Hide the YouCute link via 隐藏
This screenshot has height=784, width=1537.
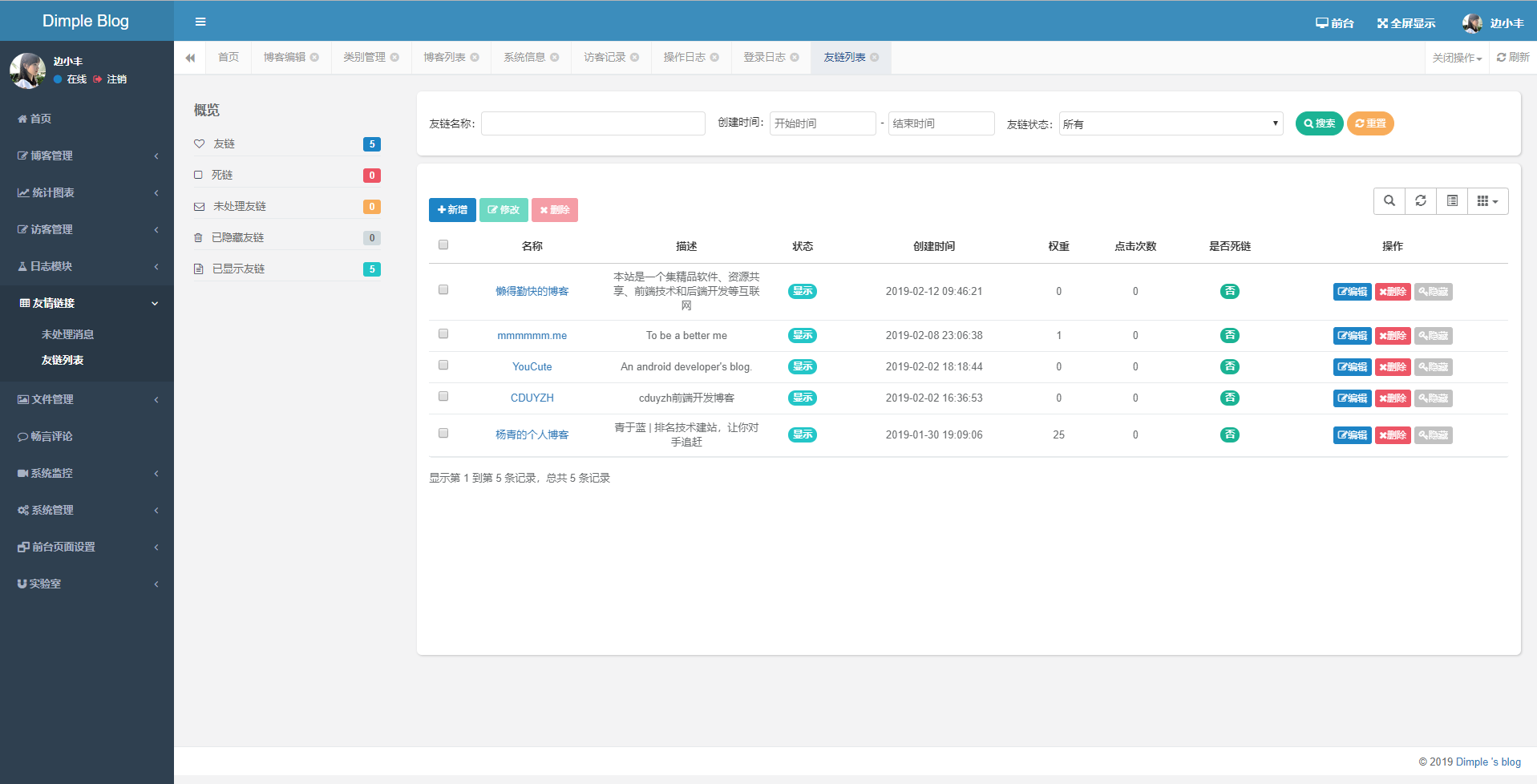[1434, 367]
